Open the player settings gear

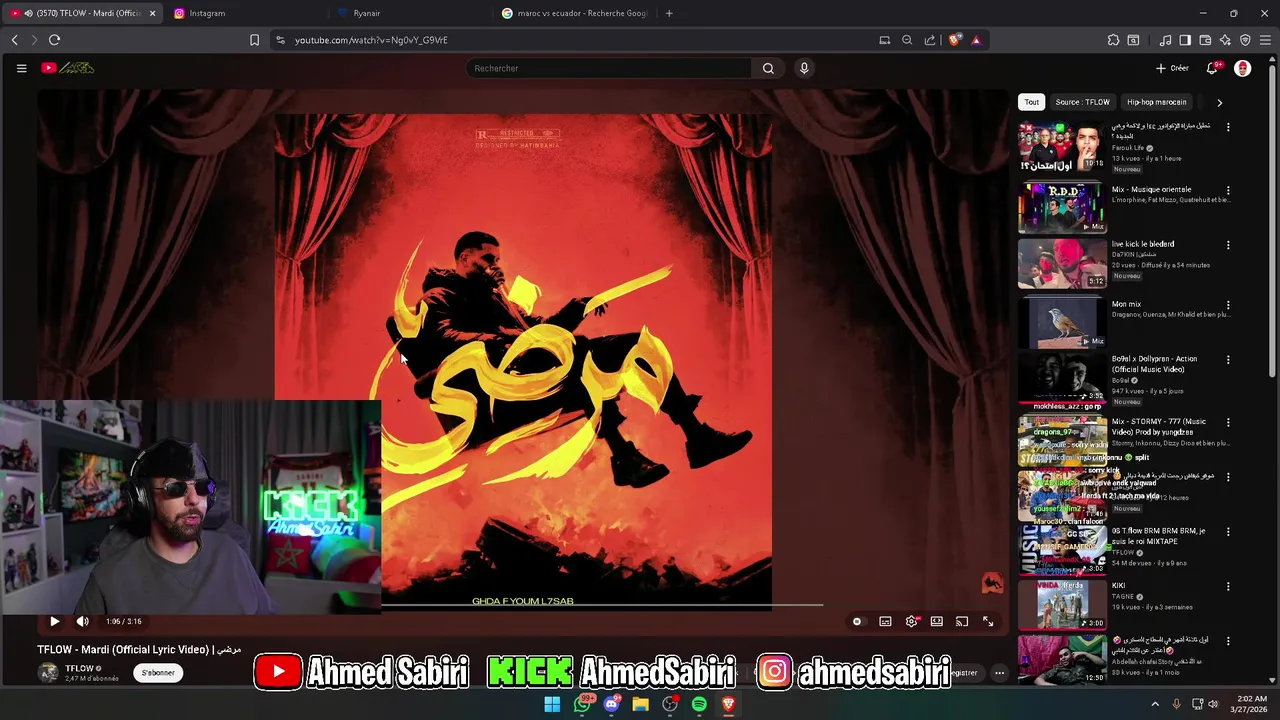pos(911,621)
